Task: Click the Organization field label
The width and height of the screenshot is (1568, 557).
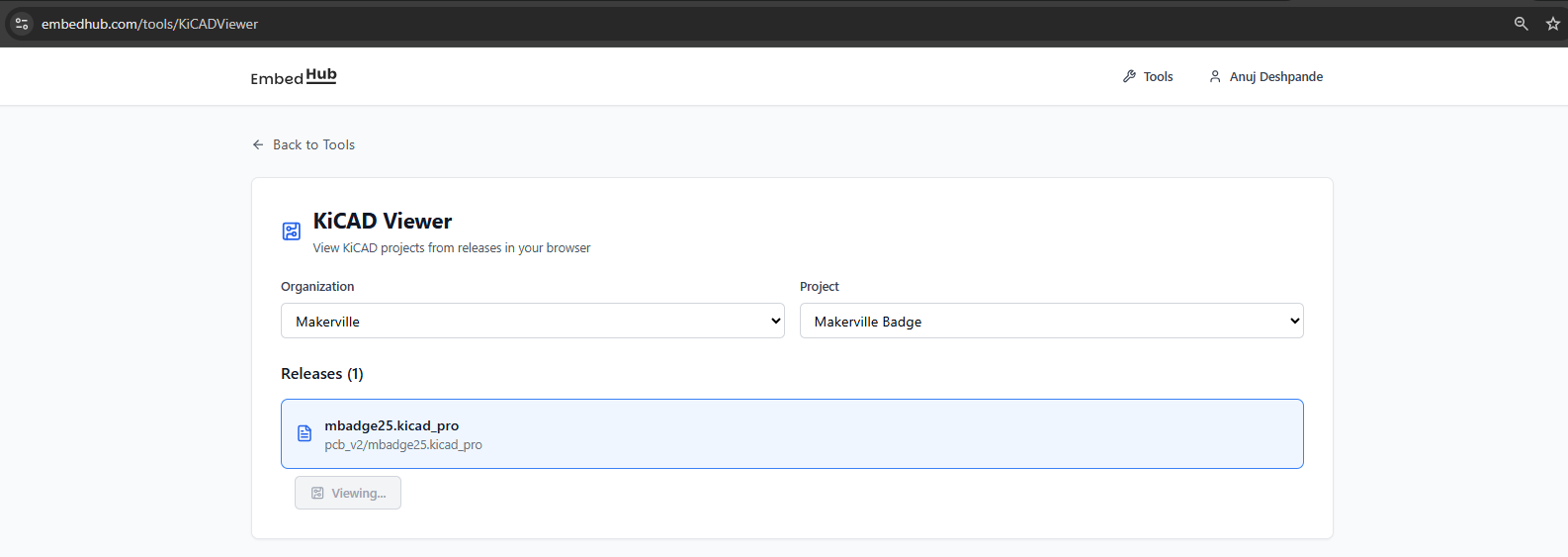Action: 317,287
